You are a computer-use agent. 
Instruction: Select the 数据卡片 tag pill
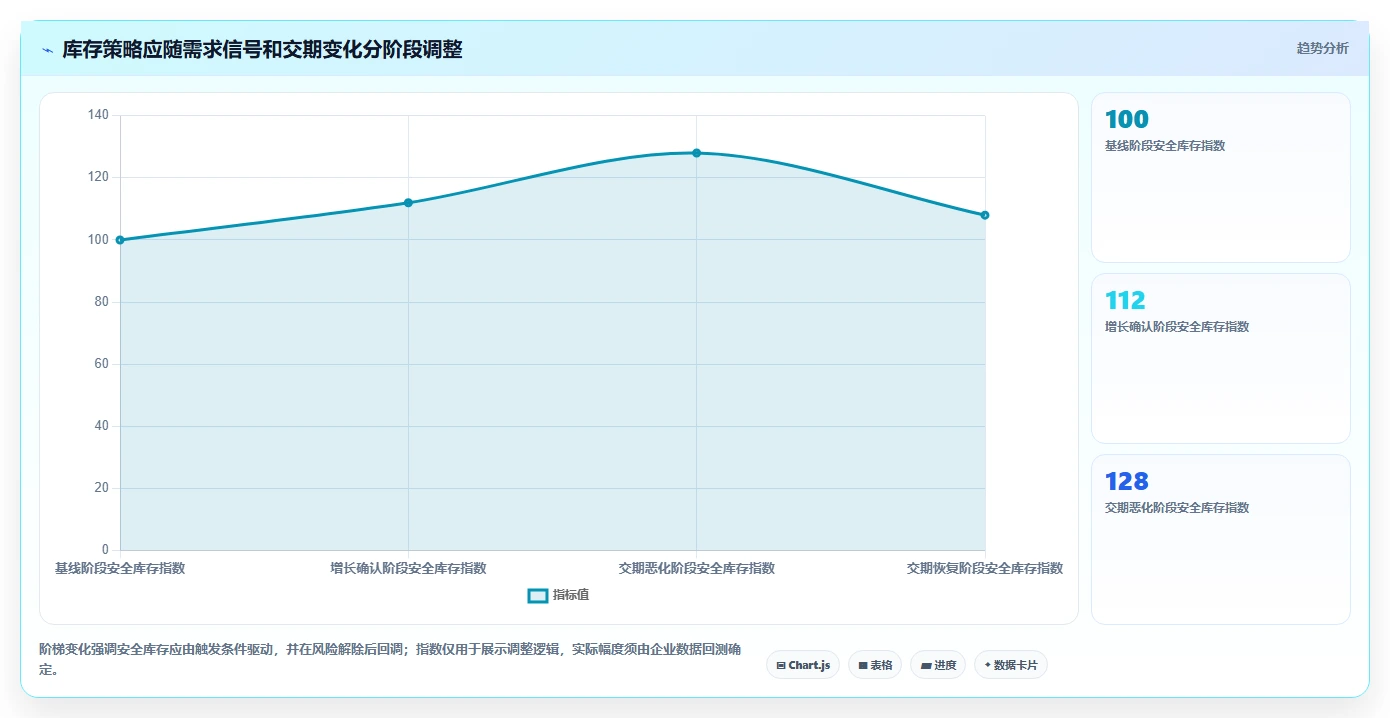[x=1011, y=665]
